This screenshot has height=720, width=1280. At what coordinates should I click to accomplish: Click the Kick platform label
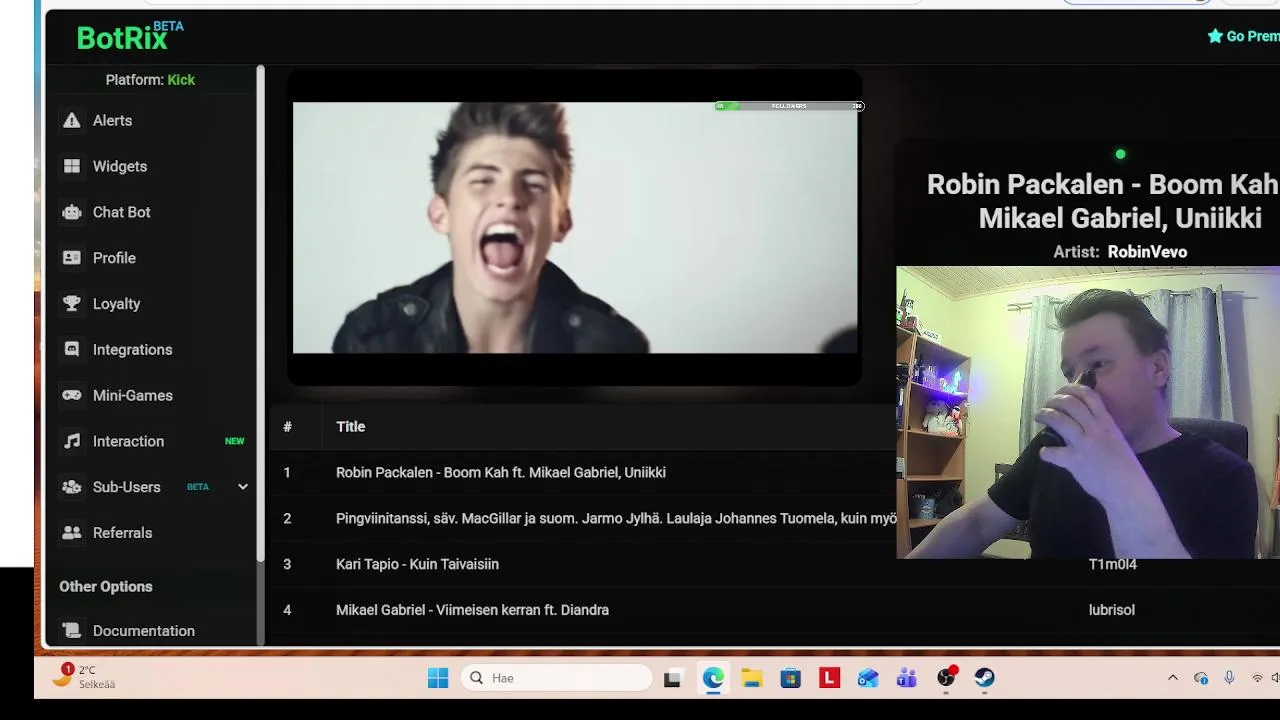pyautogui.click(x=181, y=80)
